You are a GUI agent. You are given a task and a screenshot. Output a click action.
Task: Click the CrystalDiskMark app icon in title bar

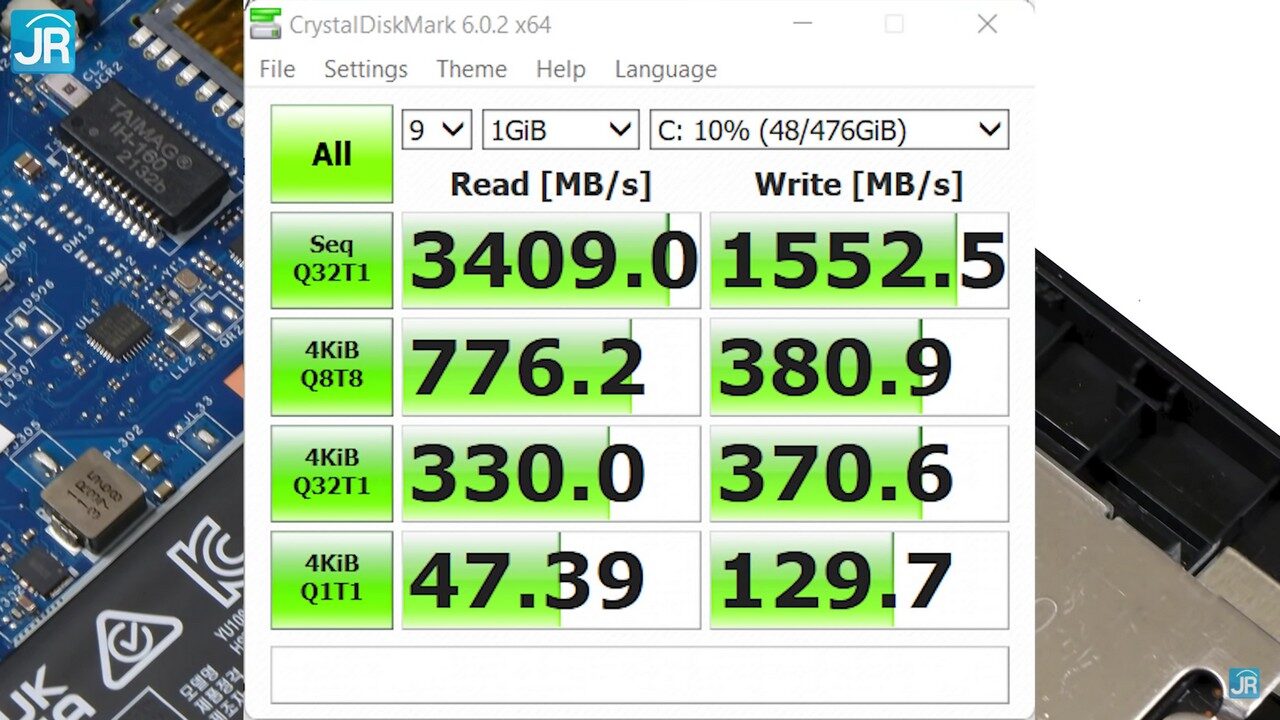click(265, 25)
